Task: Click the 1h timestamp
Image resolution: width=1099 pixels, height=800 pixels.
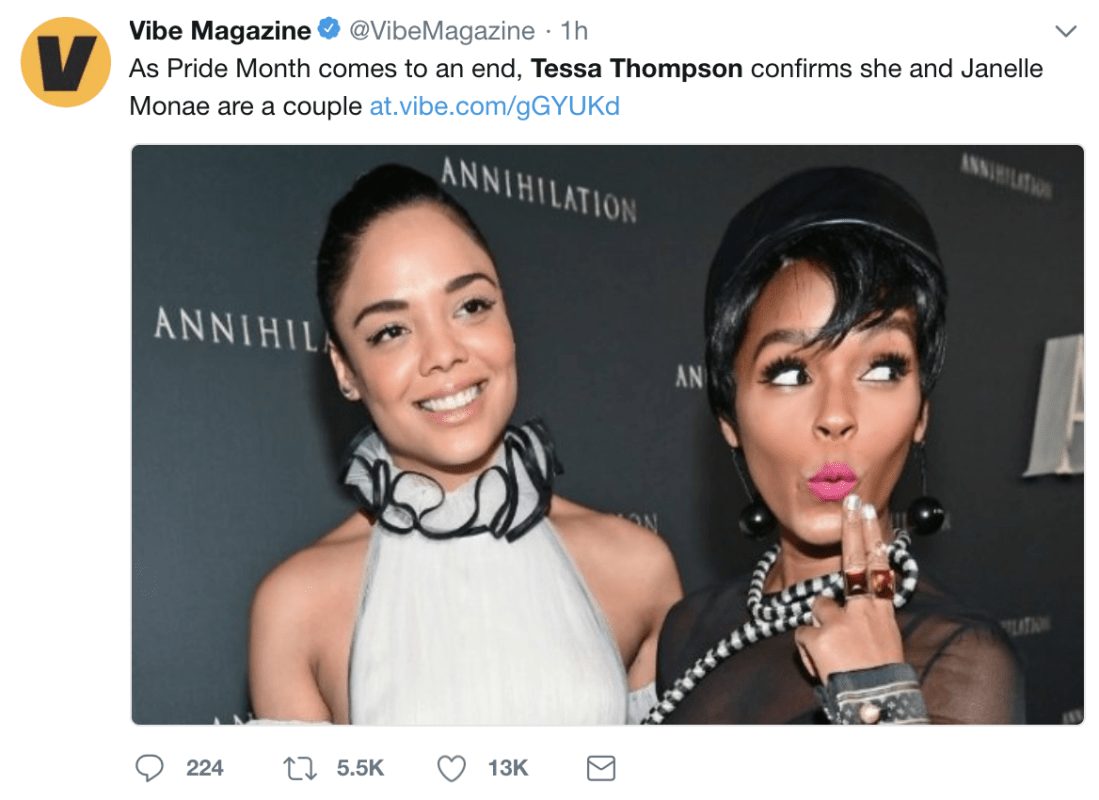Action: [x=574, y=30]
